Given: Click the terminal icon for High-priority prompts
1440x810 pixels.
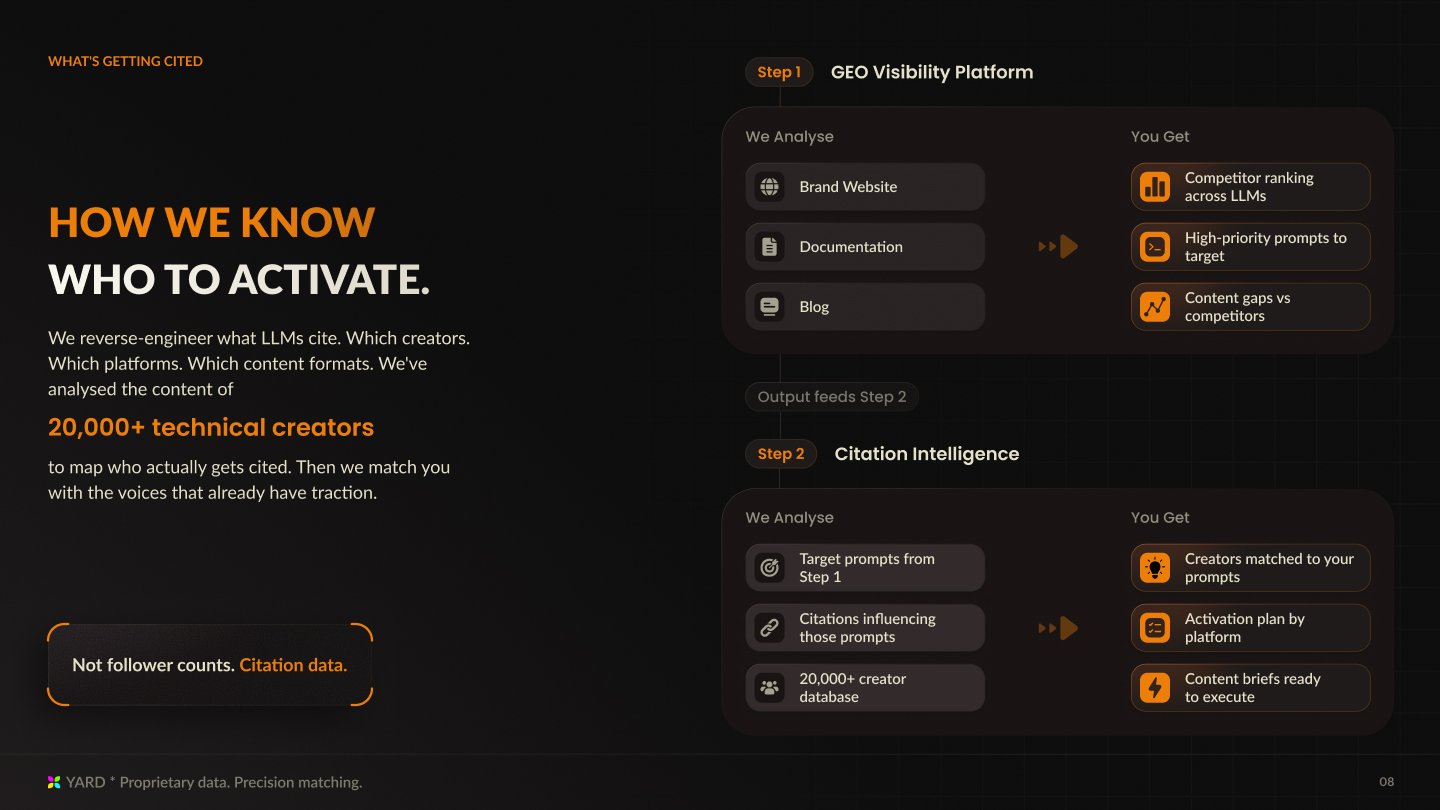Looking at the screenshot, I should [x=1155, y=247].
